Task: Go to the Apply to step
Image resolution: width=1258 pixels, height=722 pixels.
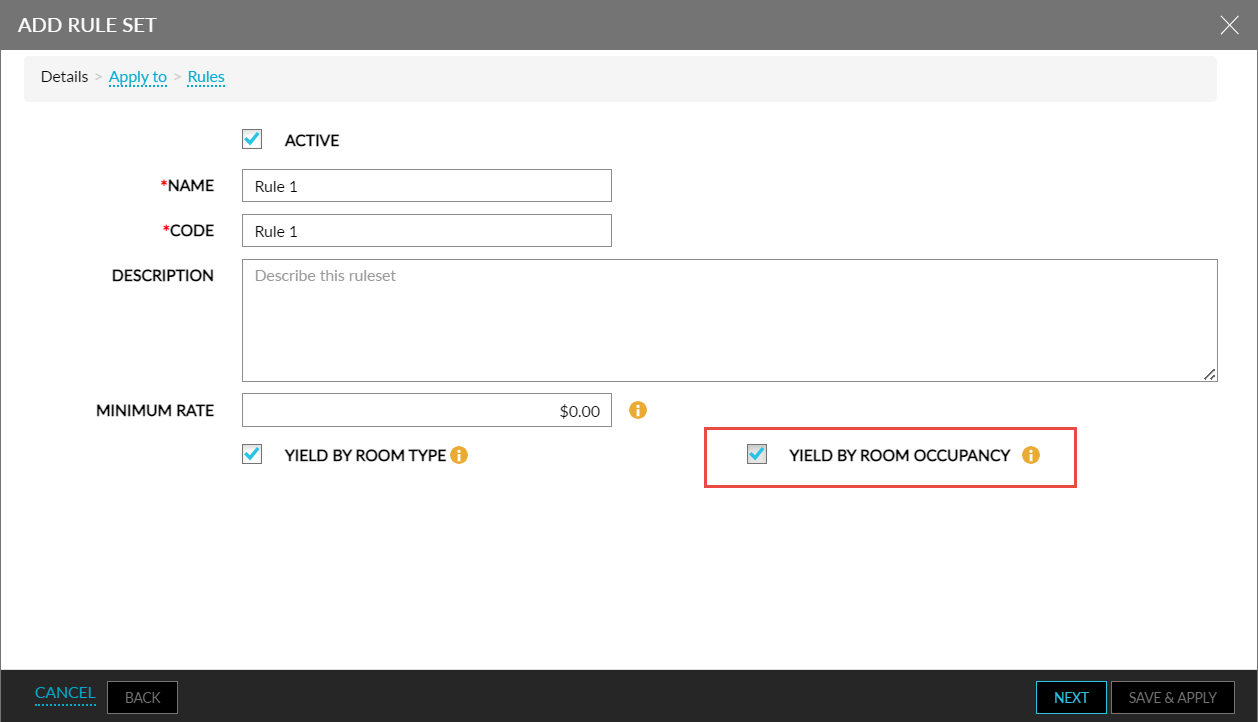Action: 137,77
